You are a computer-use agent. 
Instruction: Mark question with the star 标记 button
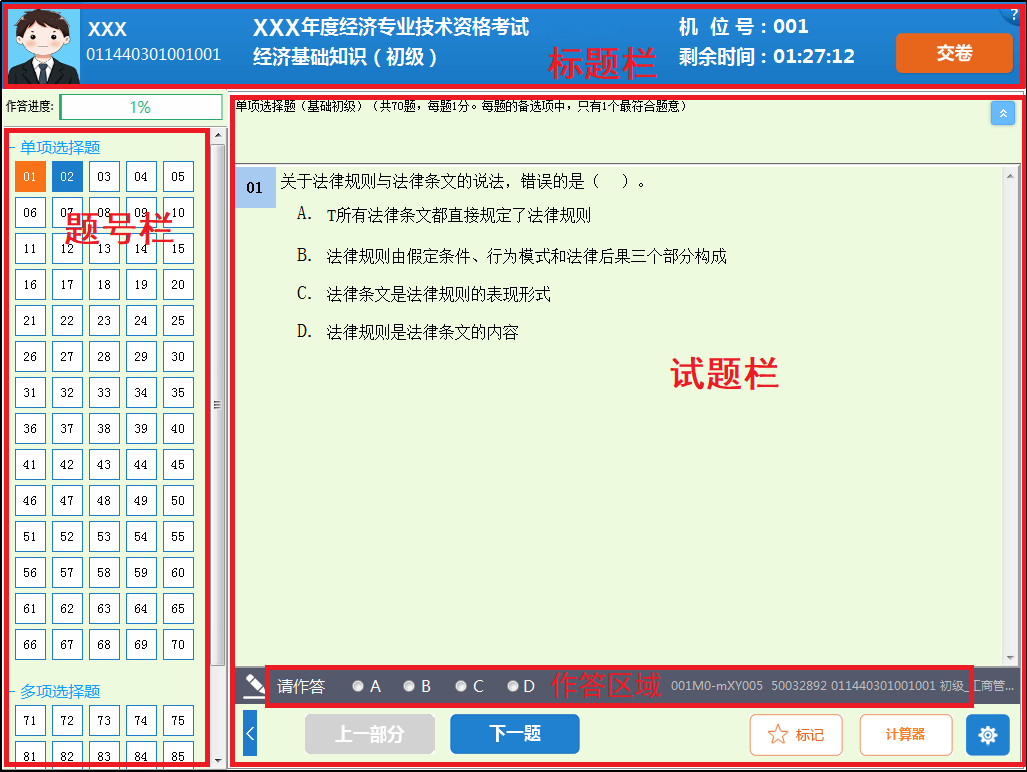tap(796, 735)
